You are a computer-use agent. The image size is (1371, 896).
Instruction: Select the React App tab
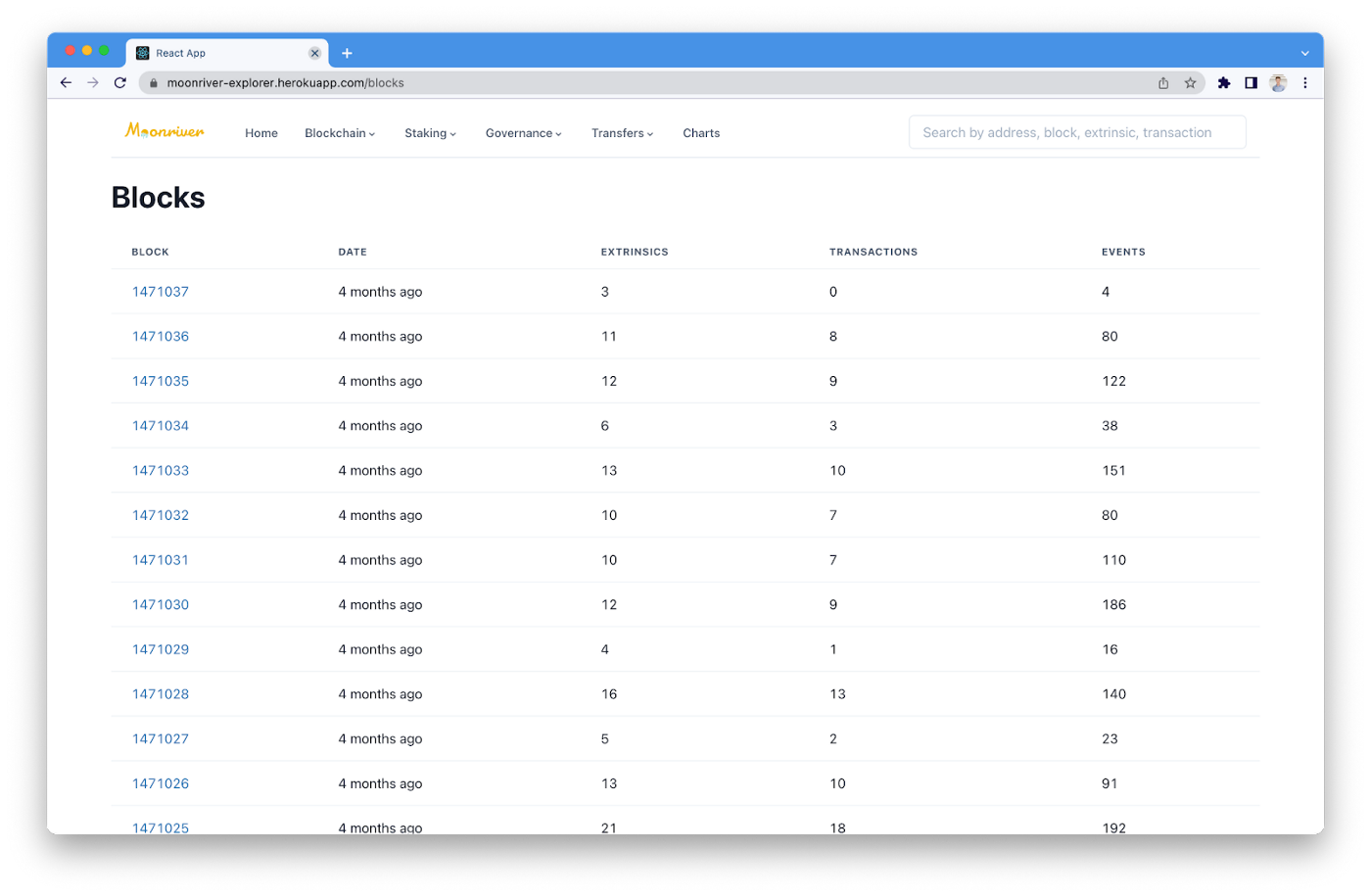coord(227,53)
